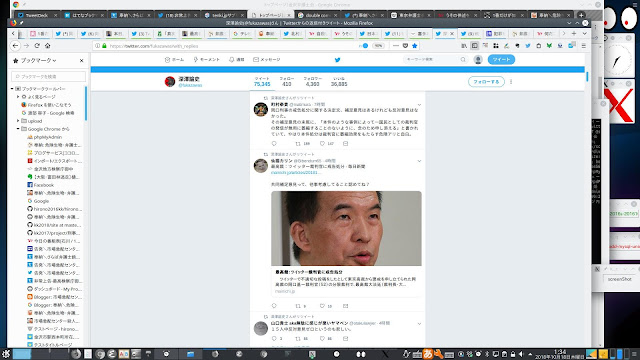Open the three-dot menu beside the follow button
The width and height of the screenshot is (640, 360).
pyautogui.click(x=511, y=82)
